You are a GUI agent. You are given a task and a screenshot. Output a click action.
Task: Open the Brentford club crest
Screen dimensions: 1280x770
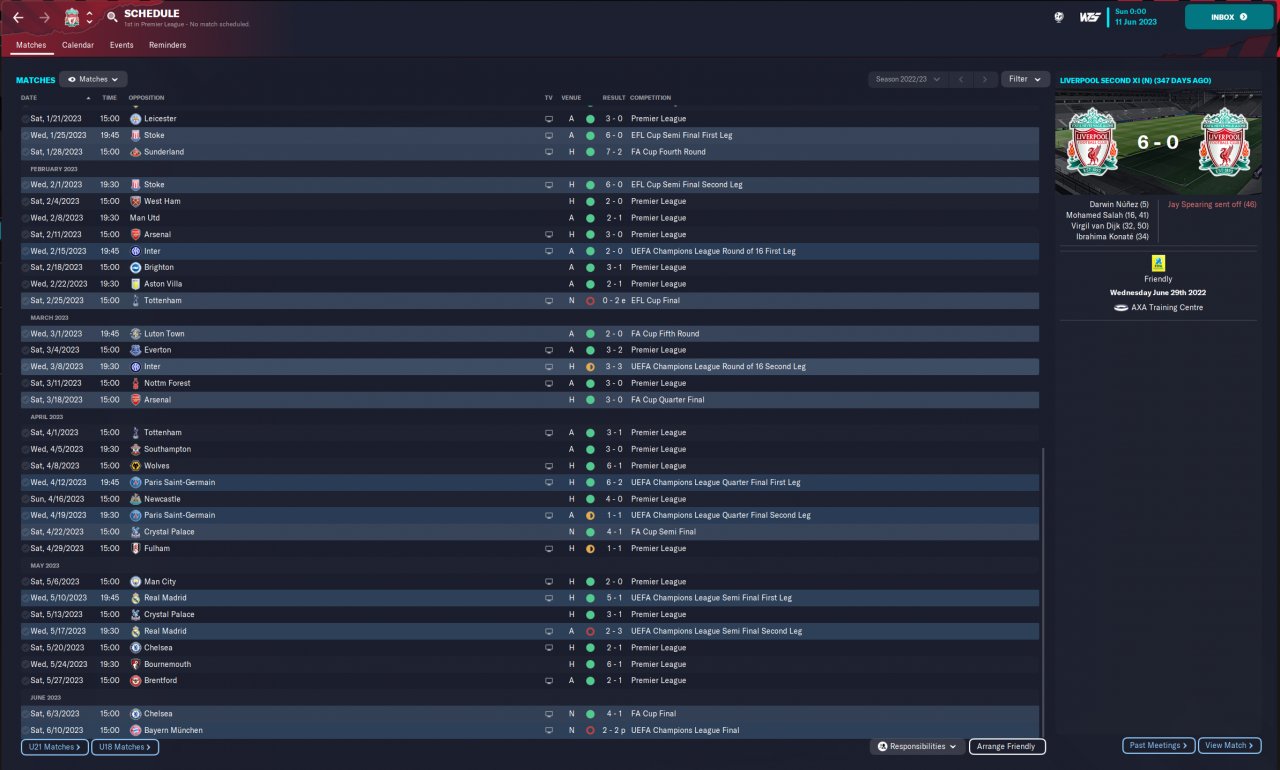coord(136,681)
